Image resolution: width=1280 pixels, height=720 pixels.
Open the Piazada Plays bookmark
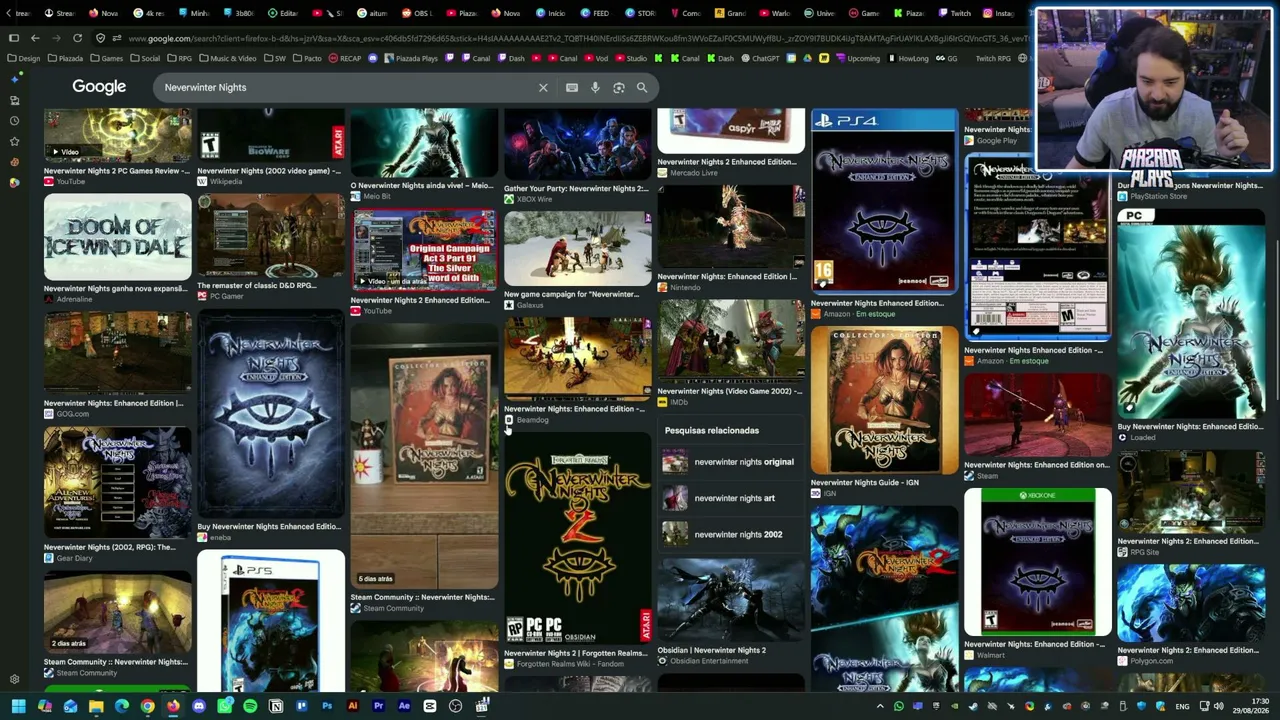[x=410, y=58]
